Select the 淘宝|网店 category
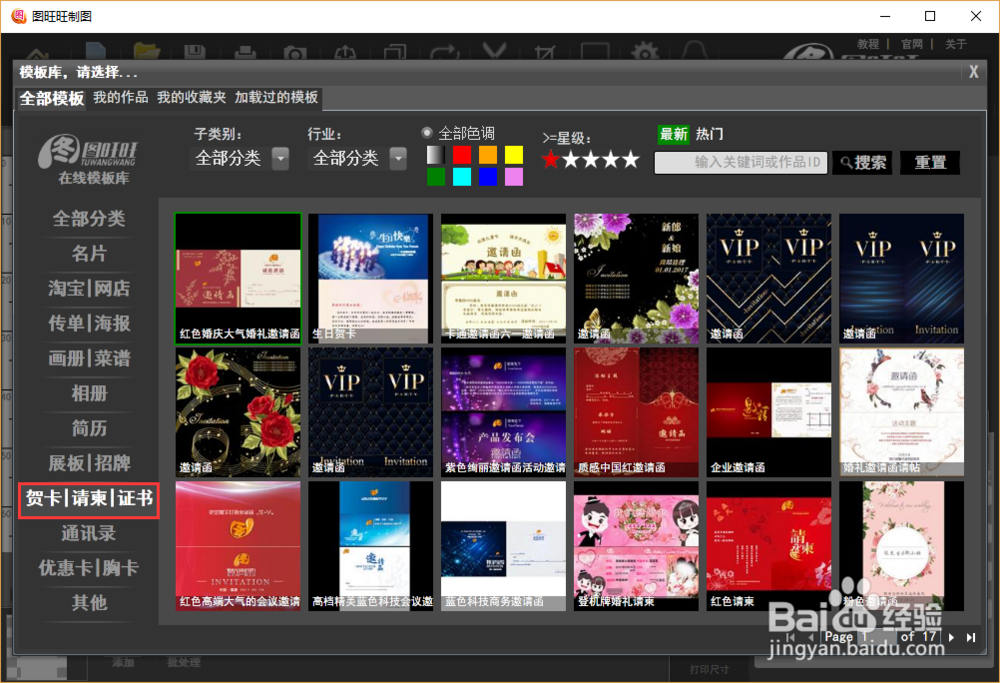 pyautogui.click(x=89, y=288)
